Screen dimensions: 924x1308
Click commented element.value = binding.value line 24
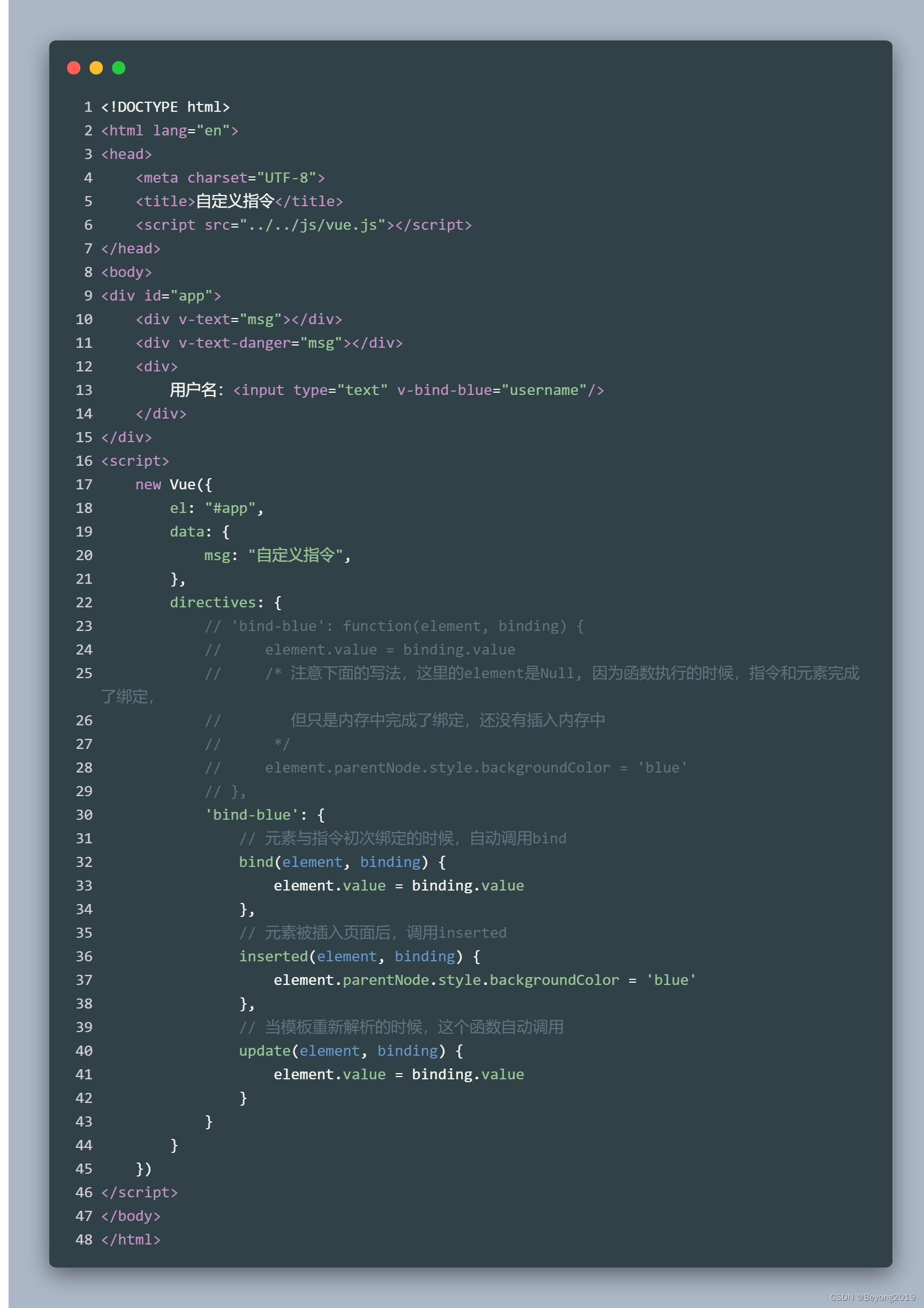point(360,650)
